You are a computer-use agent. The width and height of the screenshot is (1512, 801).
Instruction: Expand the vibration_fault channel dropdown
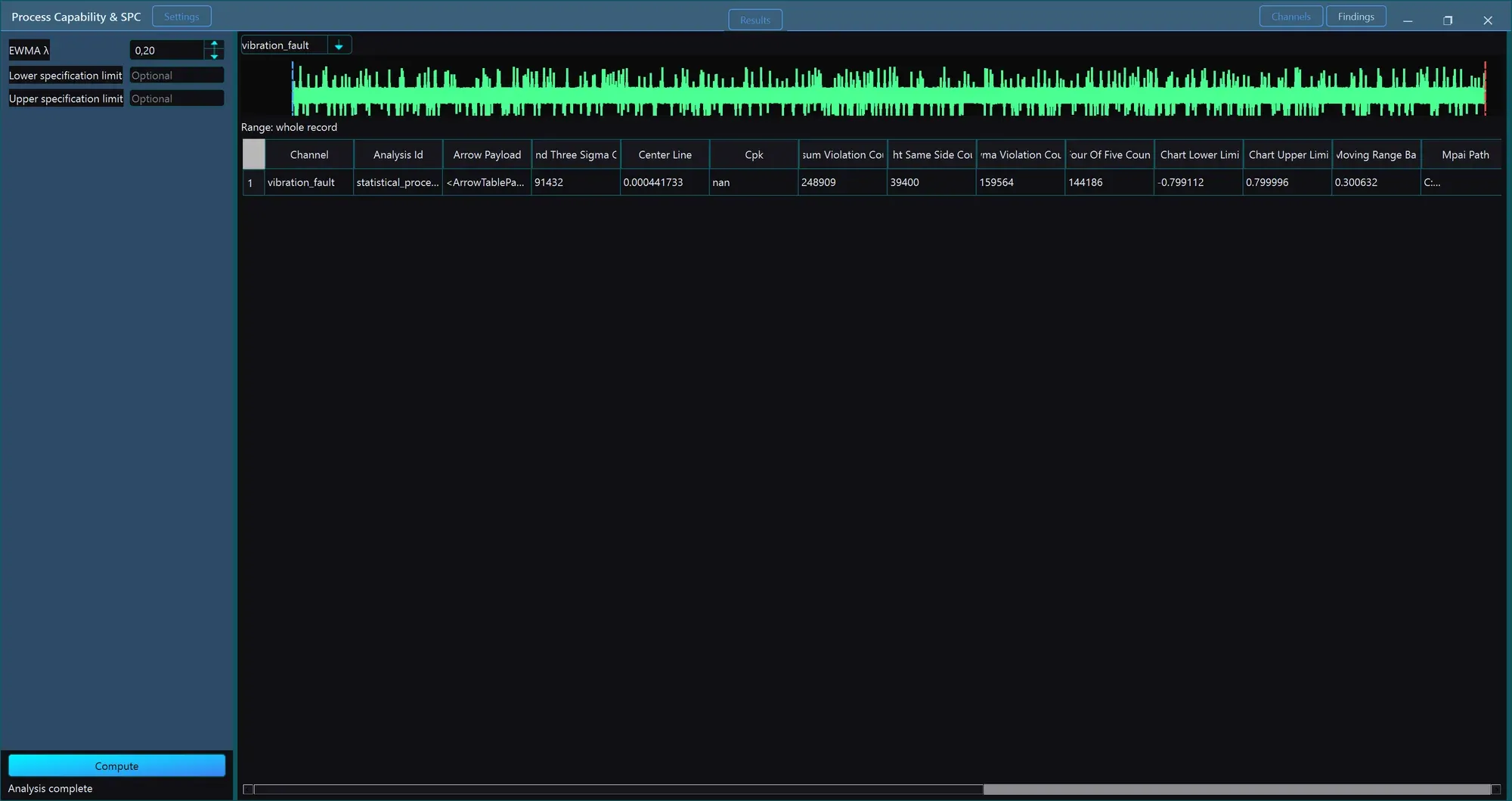click(339, 45)
